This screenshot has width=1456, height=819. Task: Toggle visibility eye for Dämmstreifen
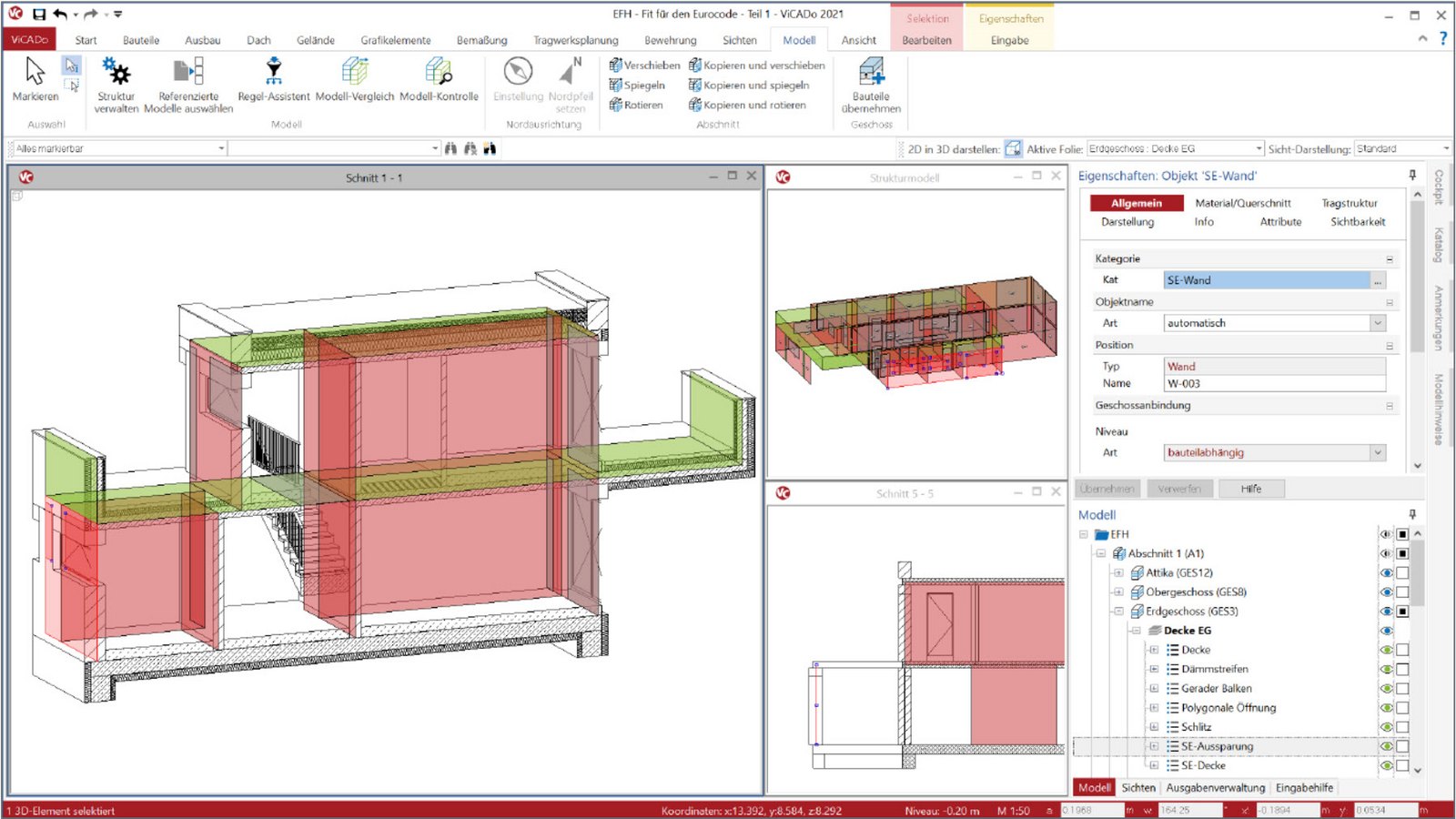pyautogui.click(x=1386, y=669)
